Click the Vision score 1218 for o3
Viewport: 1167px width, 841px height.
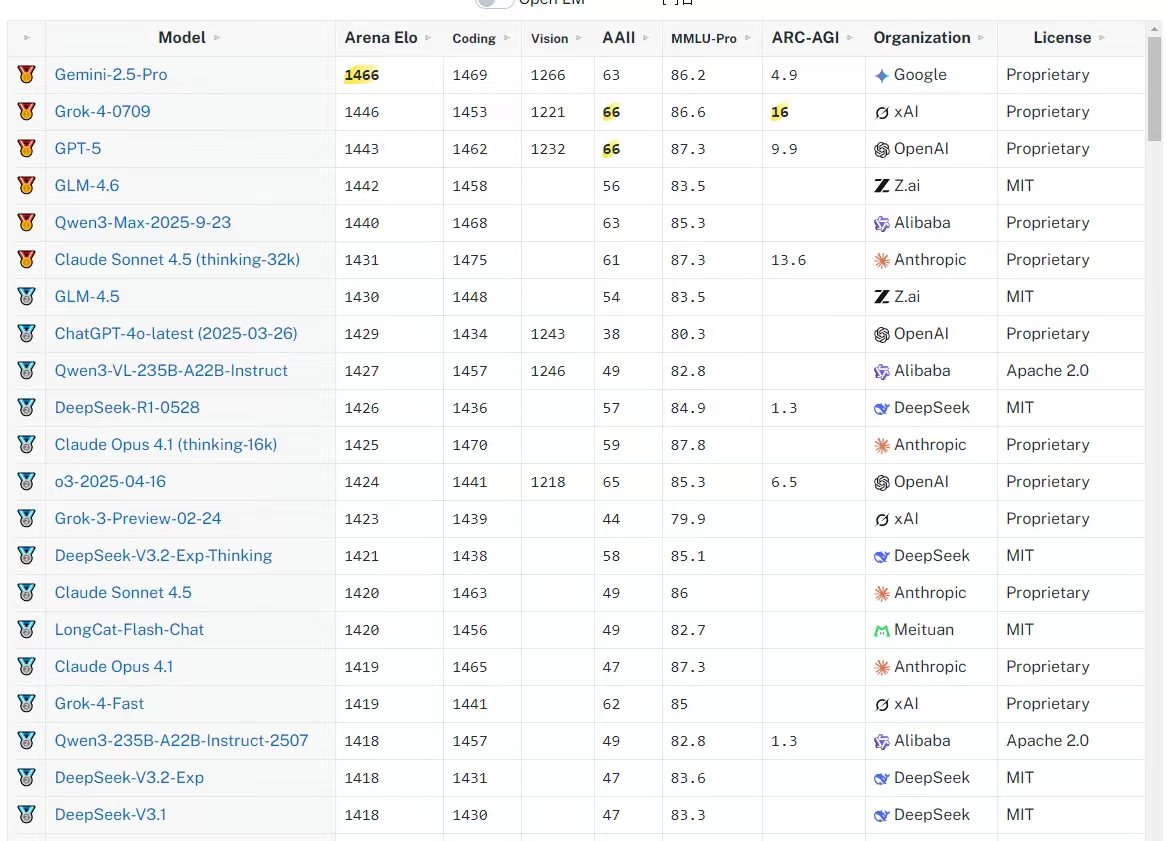pos(548,482)
